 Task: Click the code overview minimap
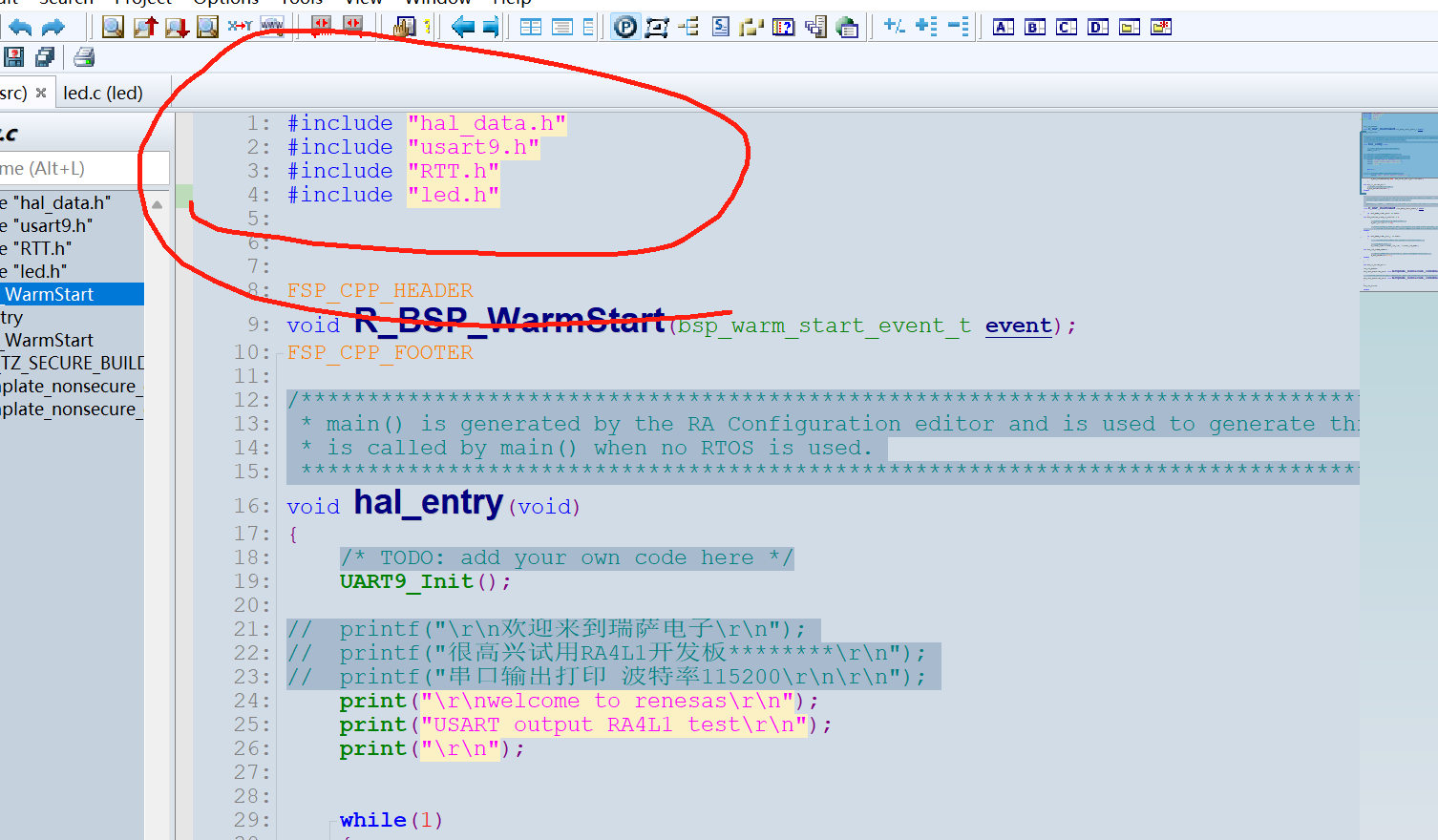[x=1399, y=200]
